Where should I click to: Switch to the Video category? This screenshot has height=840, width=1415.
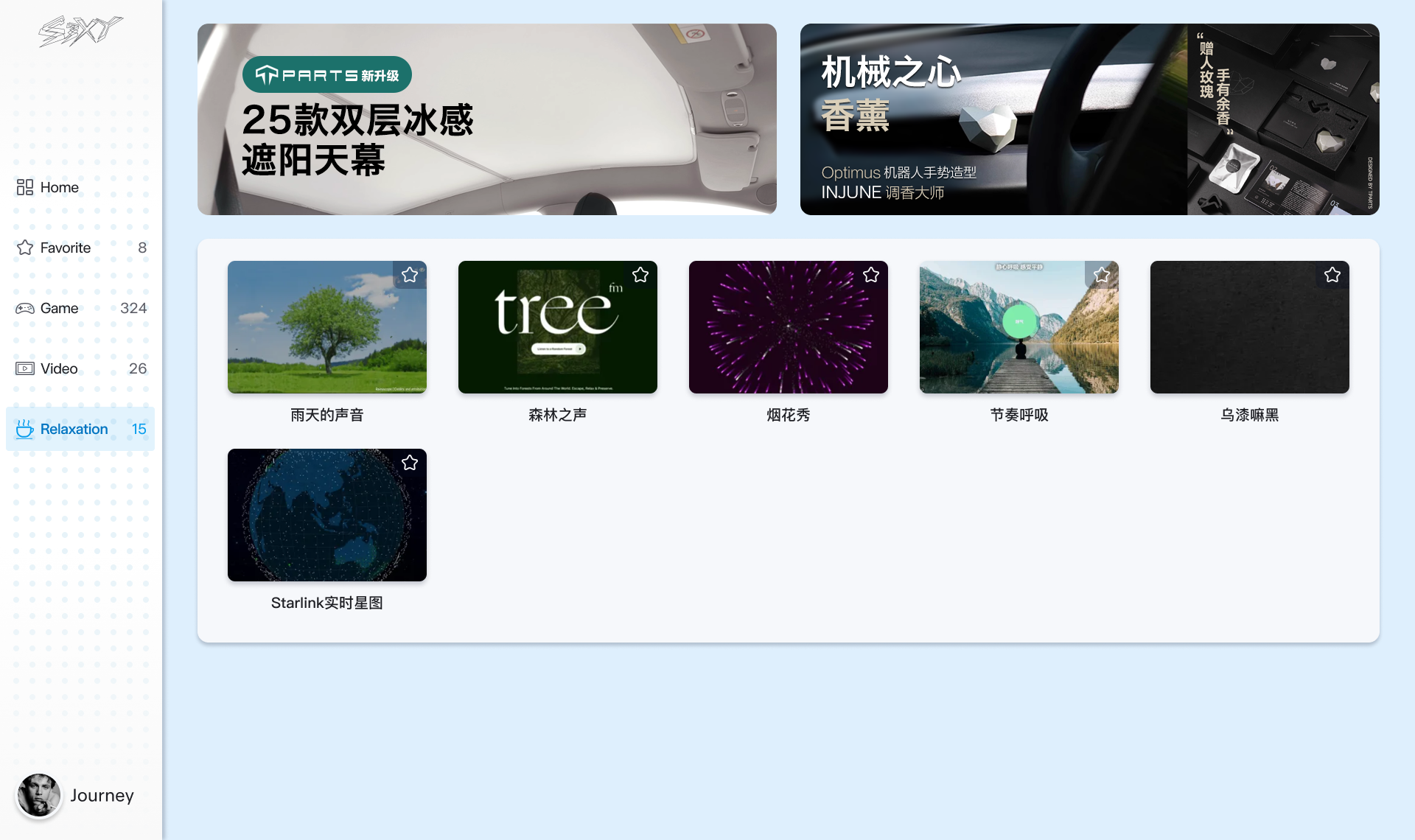click(x=80, y=368)
